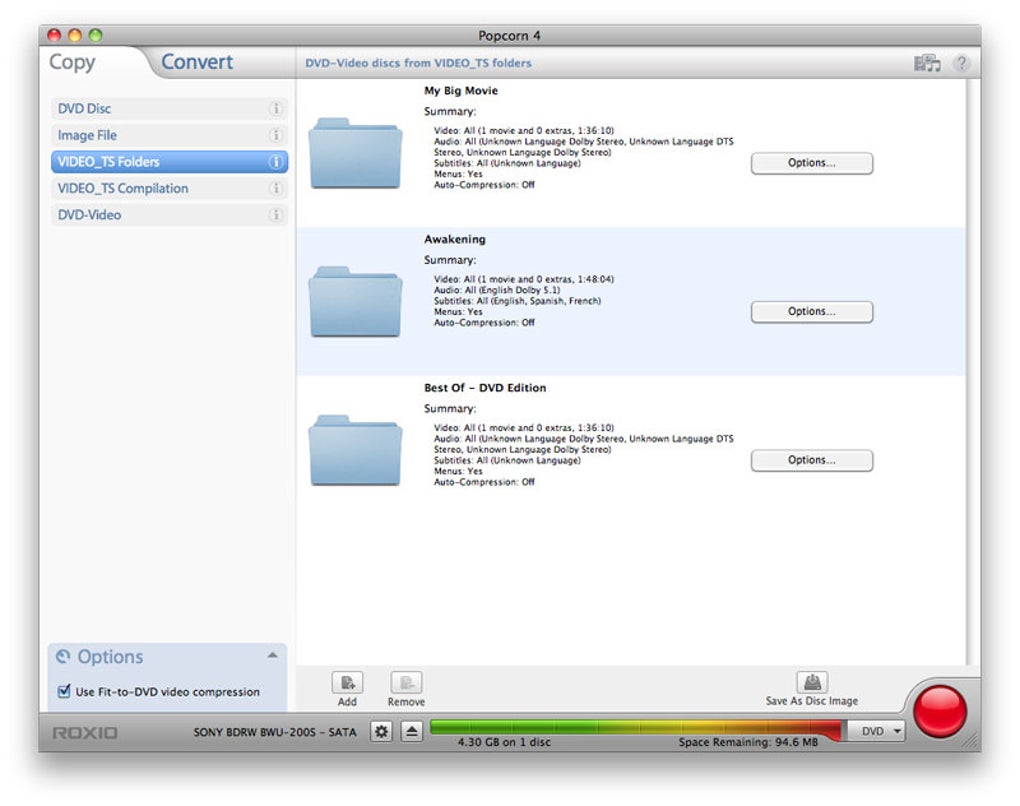
Task: Select DVD-Video in sidebar
Action: 169,215
